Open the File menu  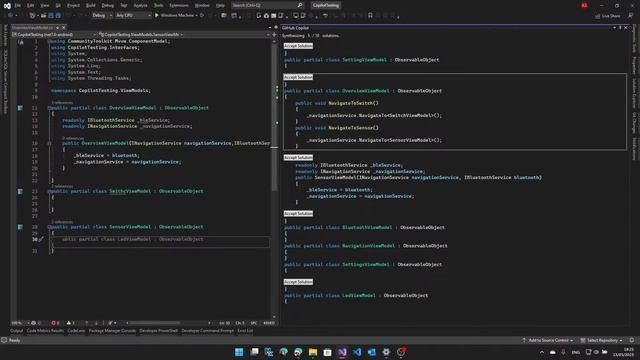18,5
